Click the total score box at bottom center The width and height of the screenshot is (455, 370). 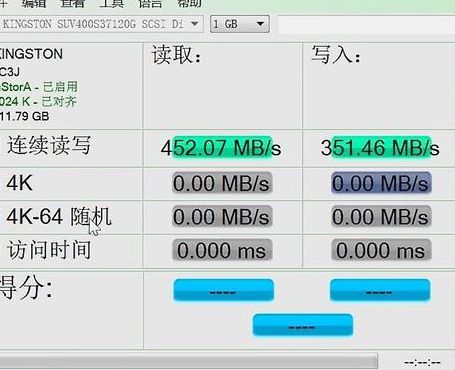[303, 325]
